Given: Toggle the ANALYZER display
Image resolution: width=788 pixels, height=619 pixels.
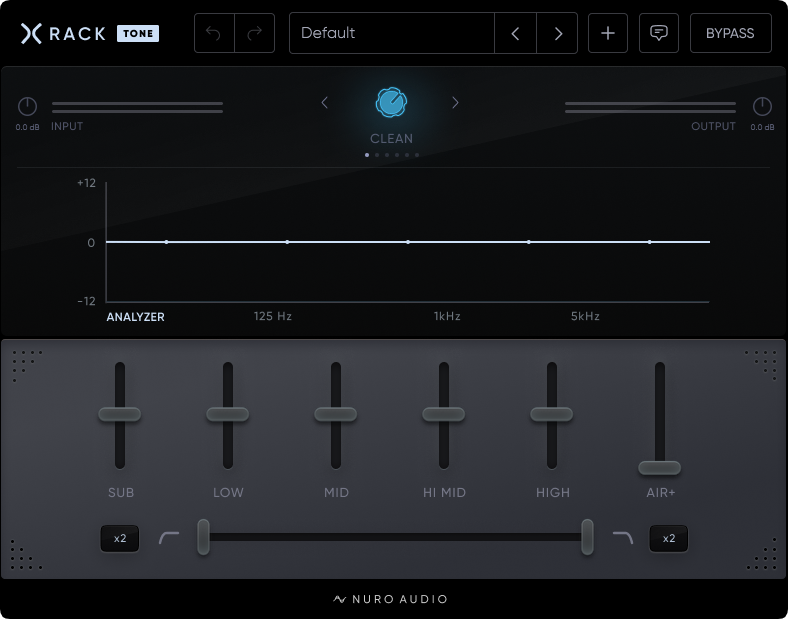Looking at the screenshot, I should pos(136,317).
